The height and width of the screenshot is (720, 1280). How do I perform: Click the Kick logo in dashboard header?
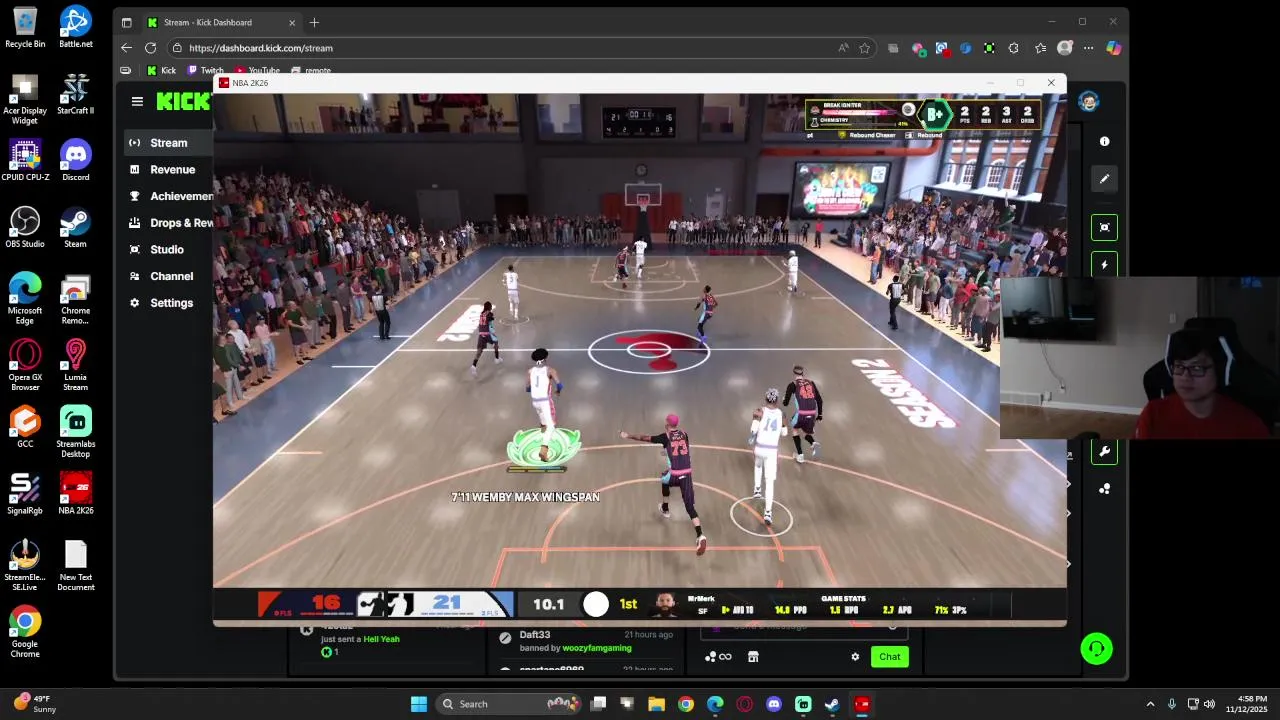pos(183,101)
